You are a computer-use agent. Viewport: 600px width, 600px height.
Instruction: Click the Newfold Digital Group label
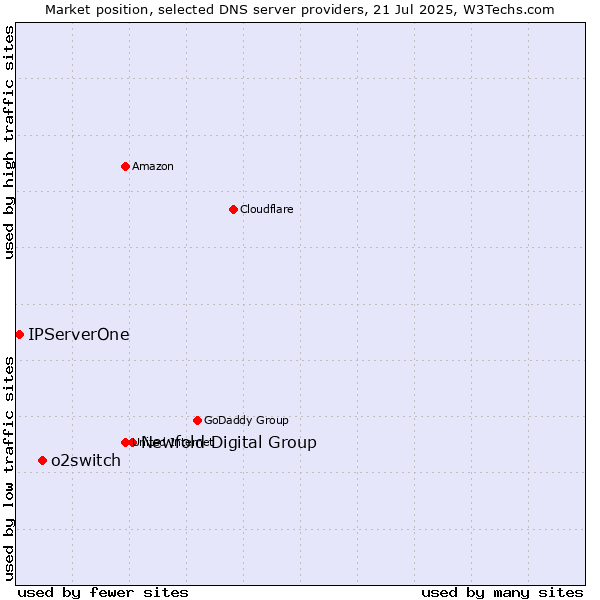coord(229,442)
